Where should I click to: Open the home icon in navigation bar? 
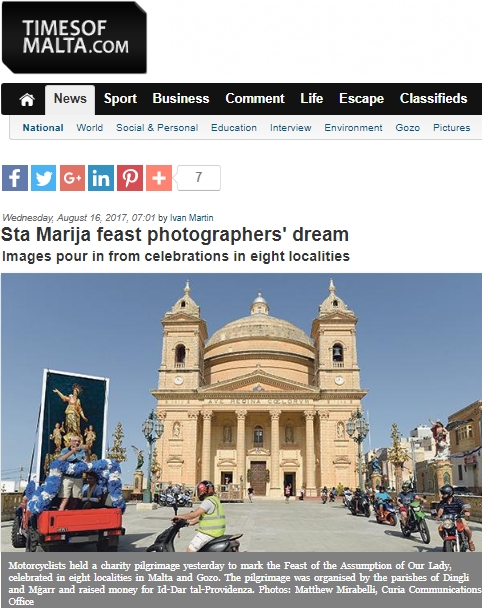pyautogui.click(x=27, y=99)
